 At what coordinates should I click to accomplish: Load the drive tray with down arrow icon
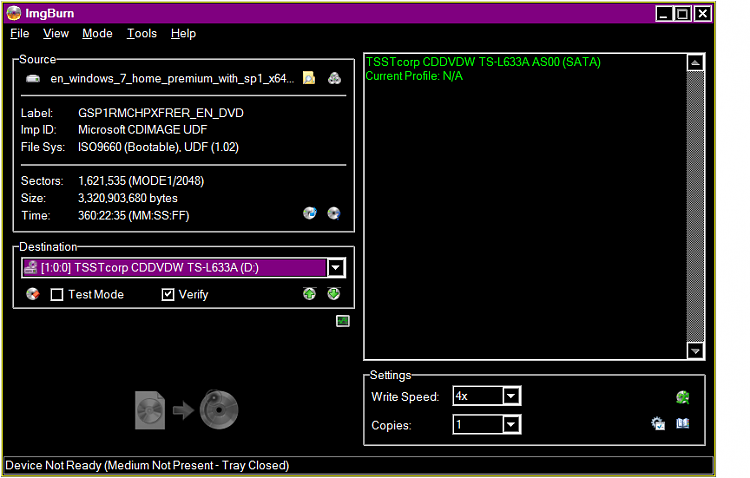click(x=334, y=293)
